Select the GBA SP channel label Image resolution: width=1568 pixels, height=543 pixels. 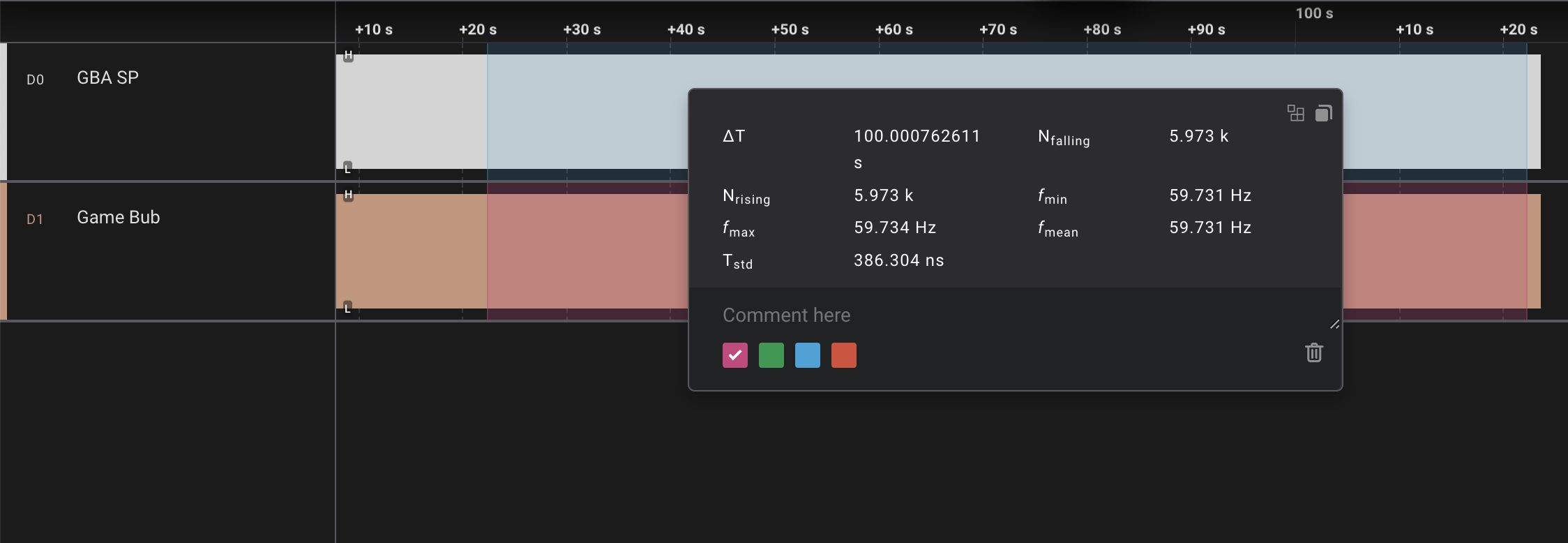tap(107, 77)
